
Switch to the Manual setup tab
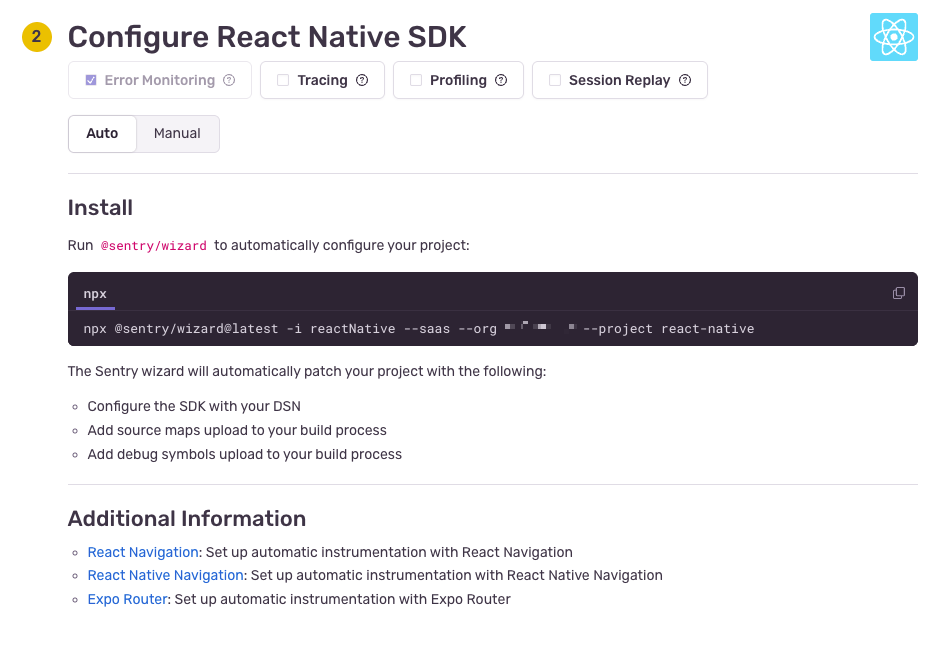click(x=177, y=133)
